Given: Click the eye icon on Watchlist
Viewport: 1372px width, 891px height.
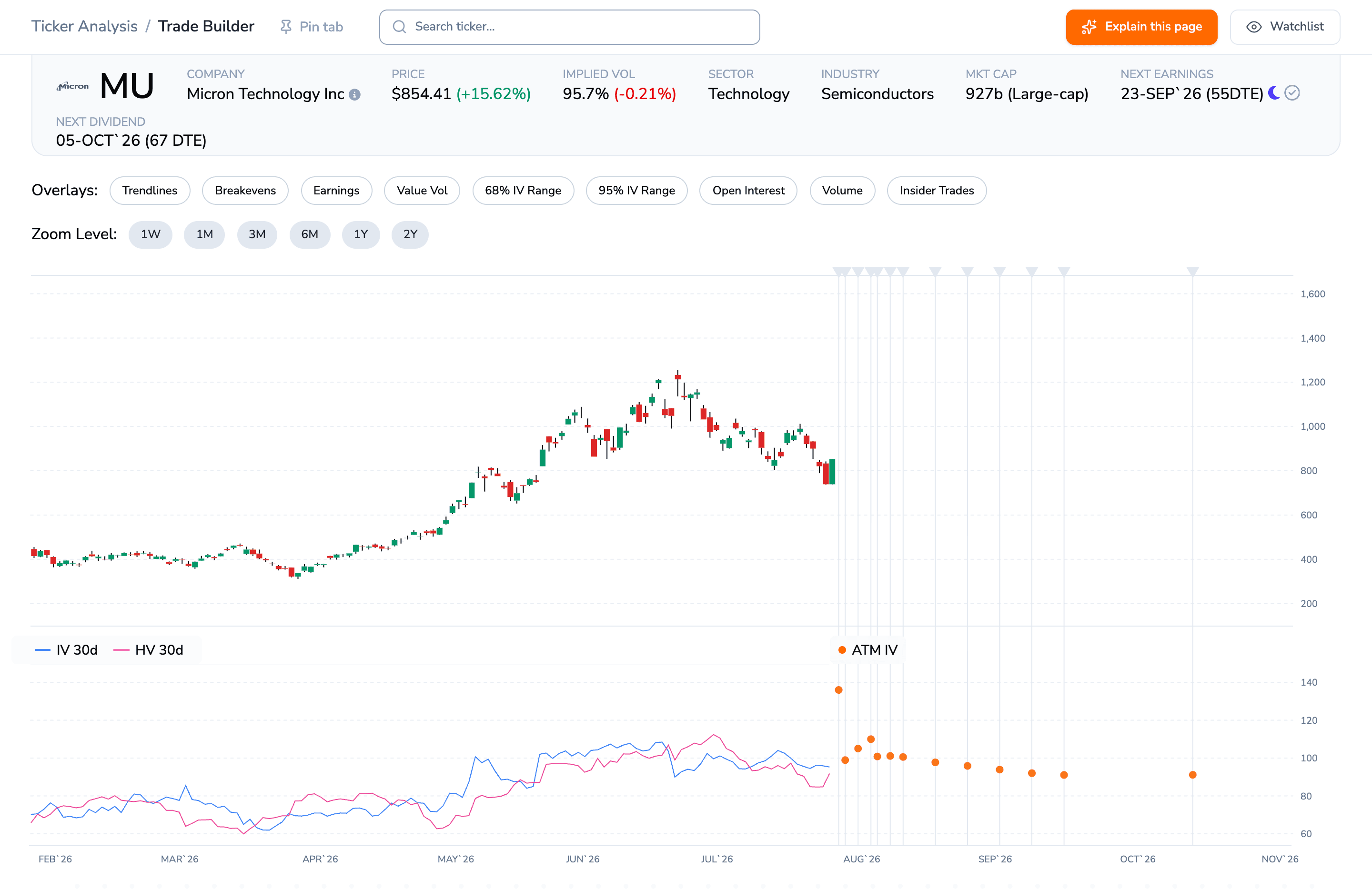Looking at the screenshot, I should pos(1254,27).
